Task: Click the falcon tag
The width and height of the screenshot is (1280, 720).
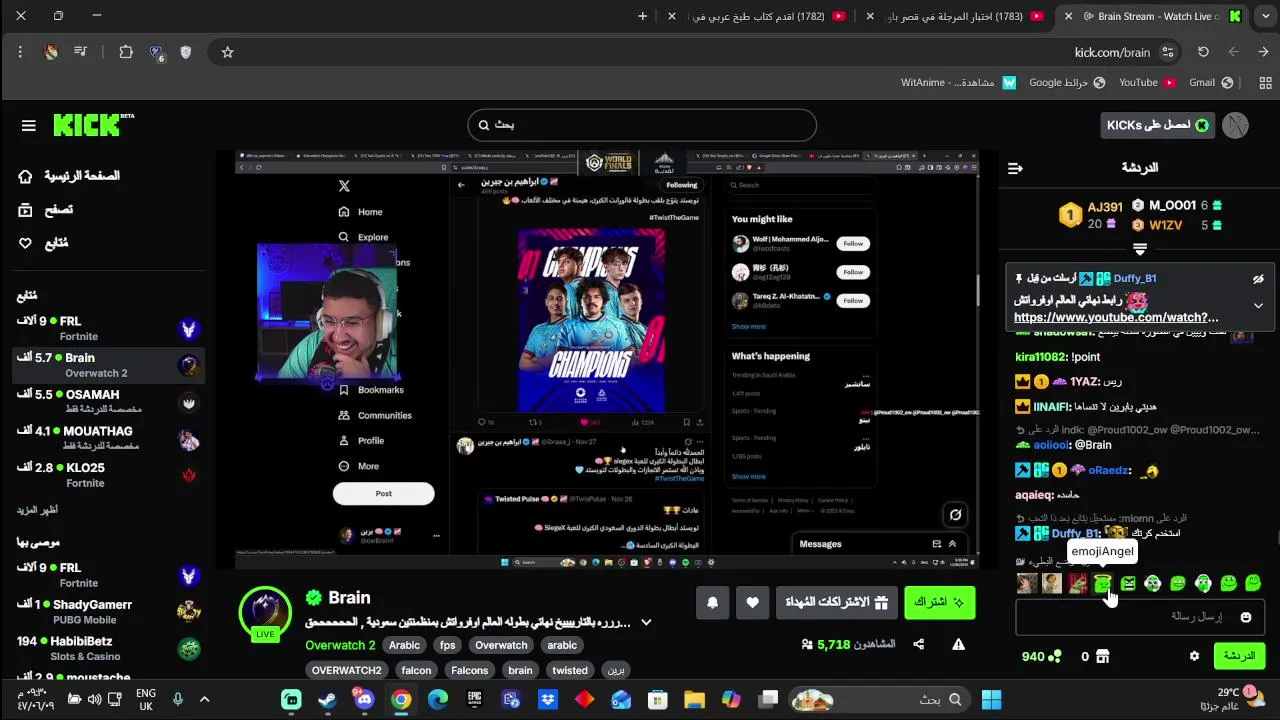Action: pyautogui.click(x=416, y=671)
